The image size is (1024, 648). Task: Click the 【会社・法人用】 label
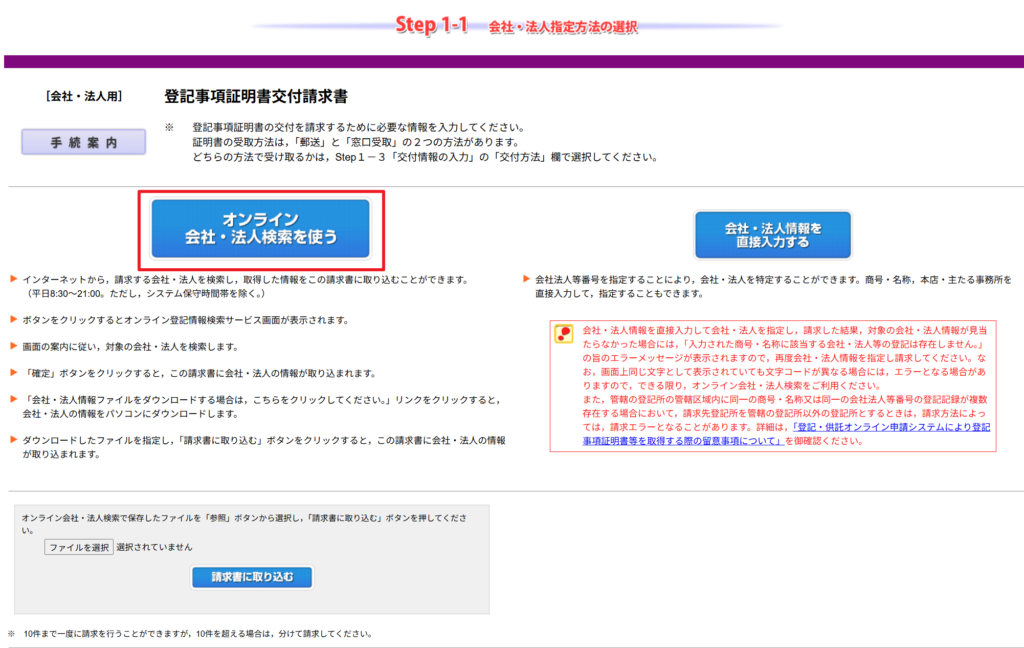(84, 97)
